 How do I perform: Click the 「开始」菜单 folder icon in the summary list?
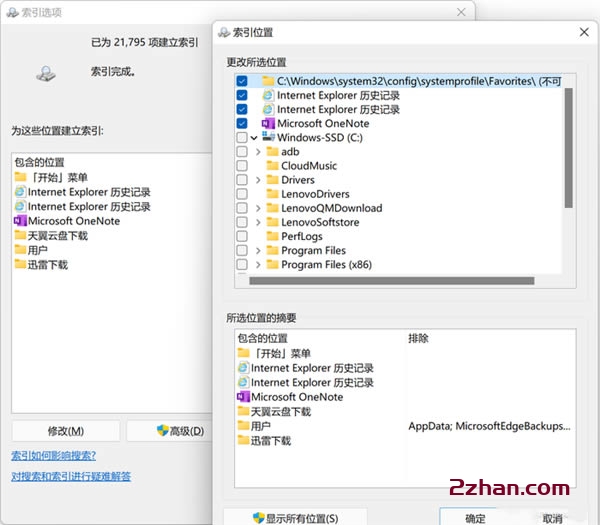243,353
